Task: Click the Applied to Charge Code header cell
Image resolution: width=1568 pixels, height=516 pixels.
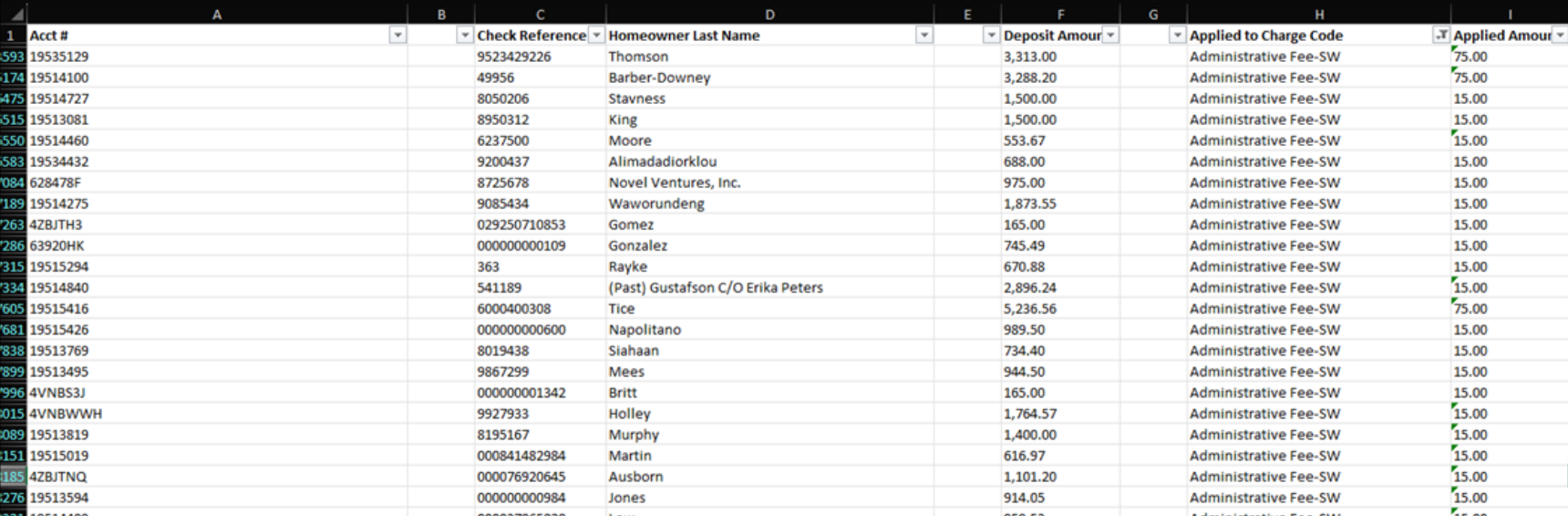Action: [x=1318, y=36]
